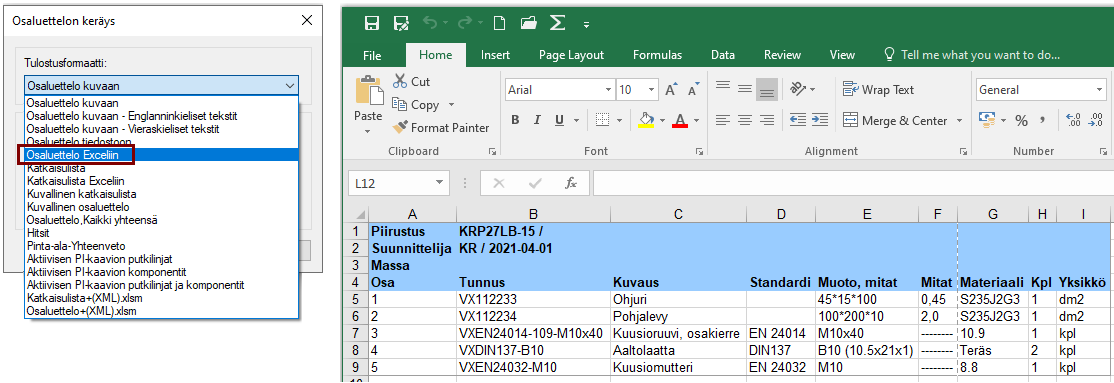Toggle Wrap Text

878,90
